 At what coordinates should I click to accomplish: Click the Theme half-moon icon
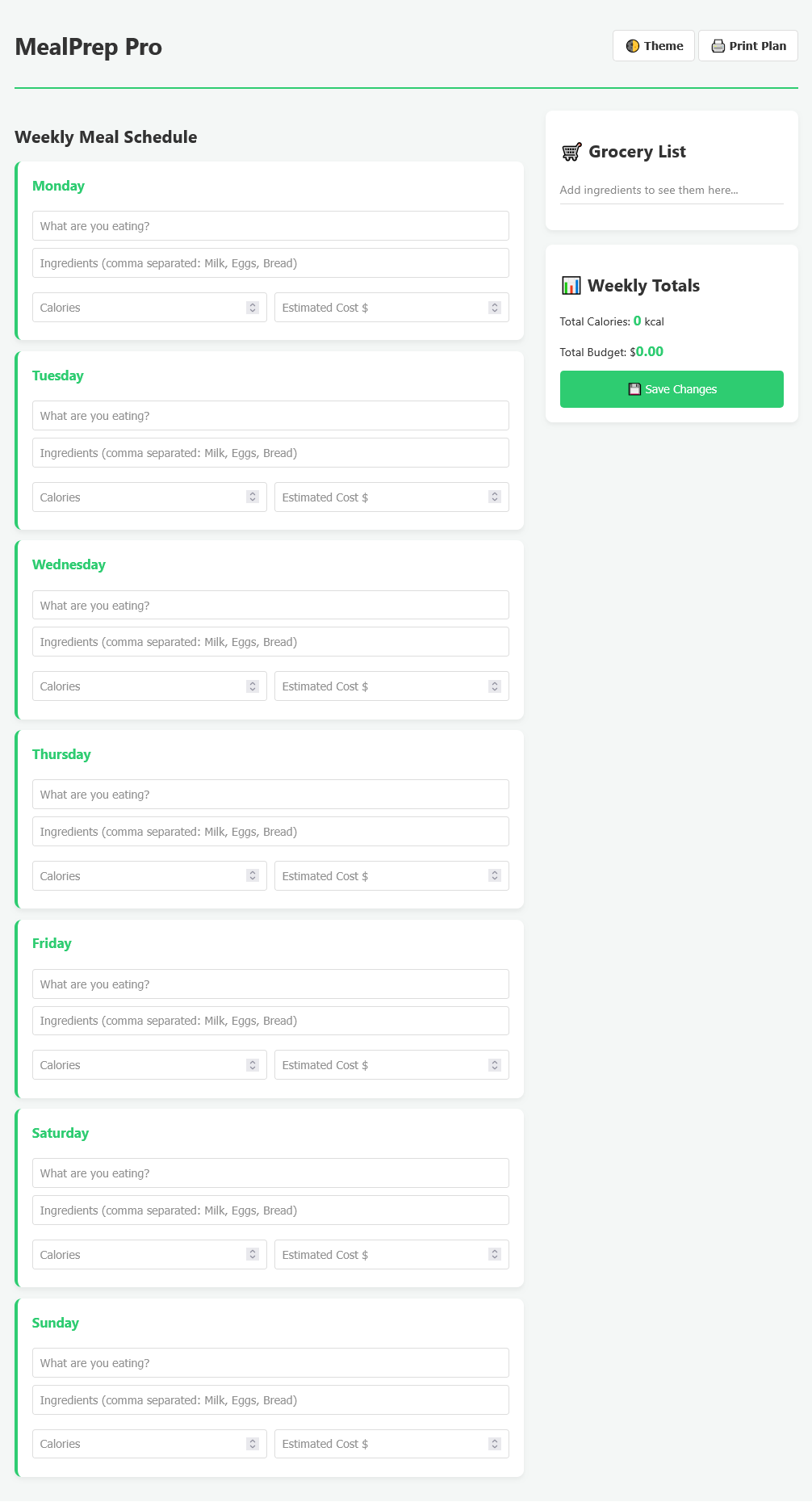click(633, 46)
